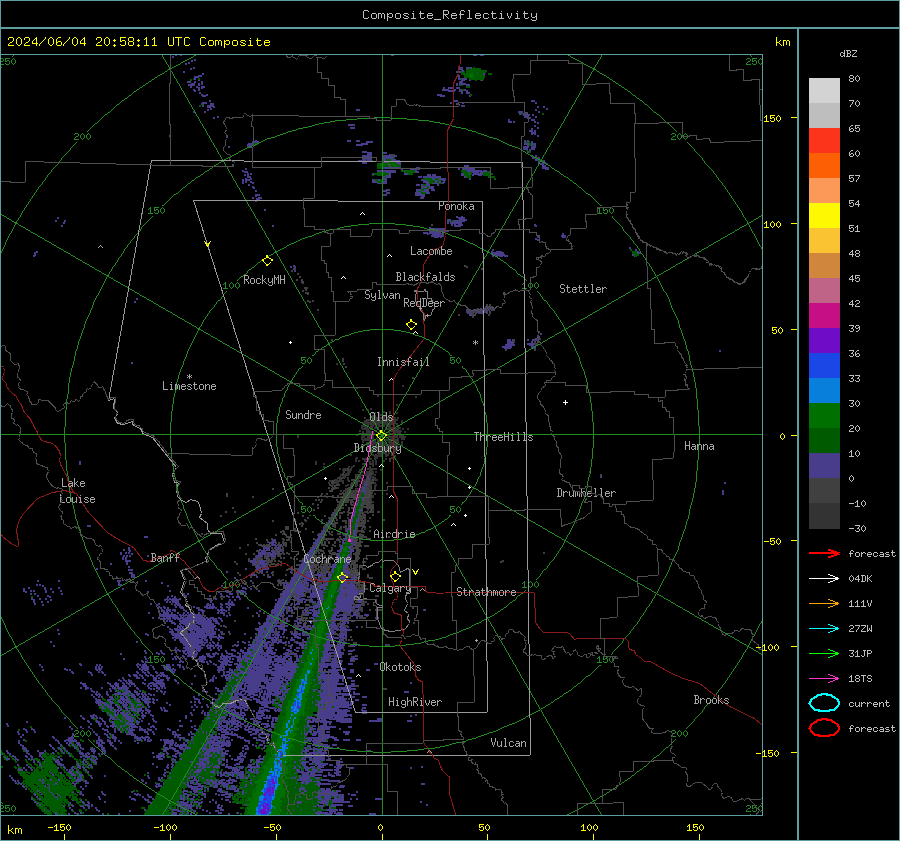Click the yellow diamond marker near Cochrane

[x=343, y=577]
